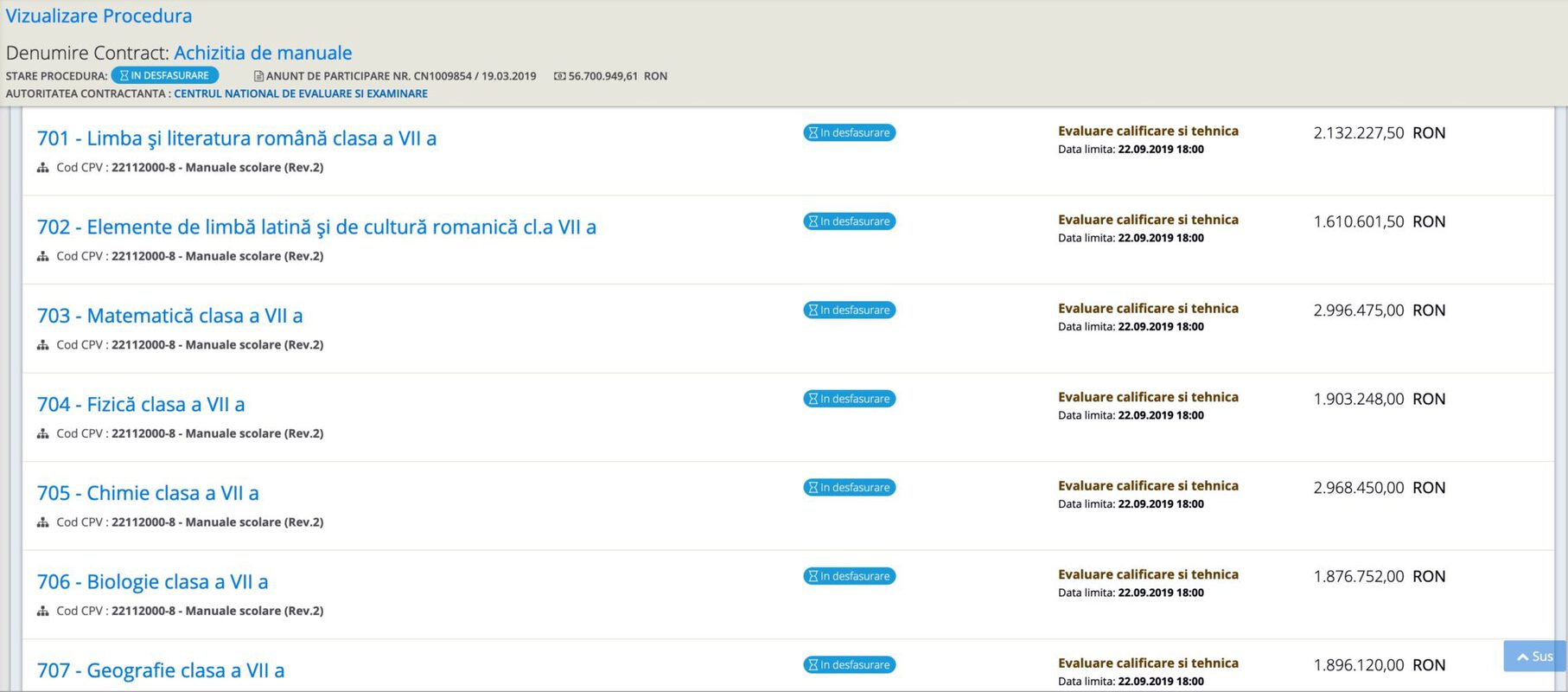Click the In desfasurare badge for lot 706

[850, 576]
